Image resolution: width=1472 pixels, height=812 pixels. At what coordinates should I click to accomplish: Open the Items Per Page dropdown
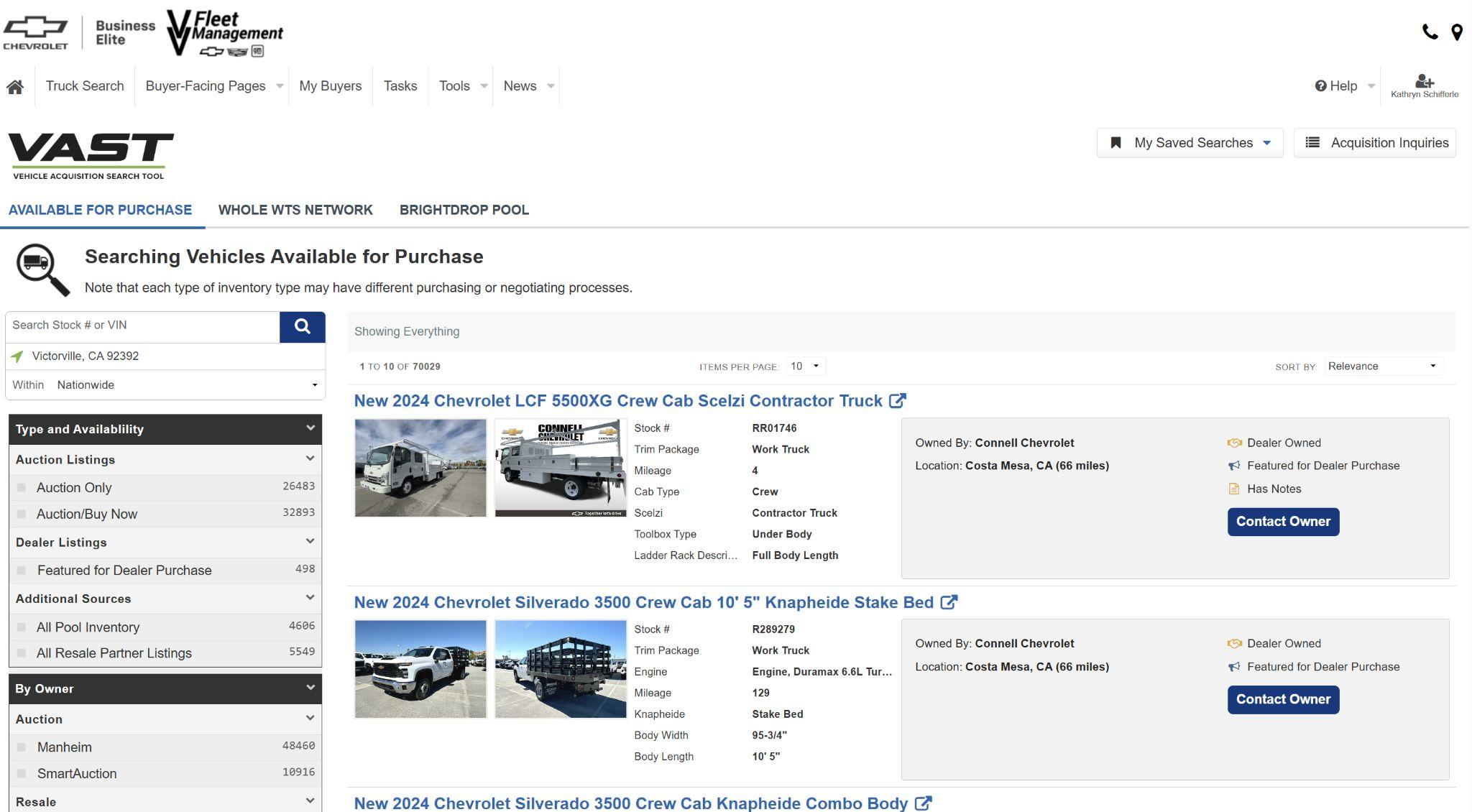click(805, 366)
